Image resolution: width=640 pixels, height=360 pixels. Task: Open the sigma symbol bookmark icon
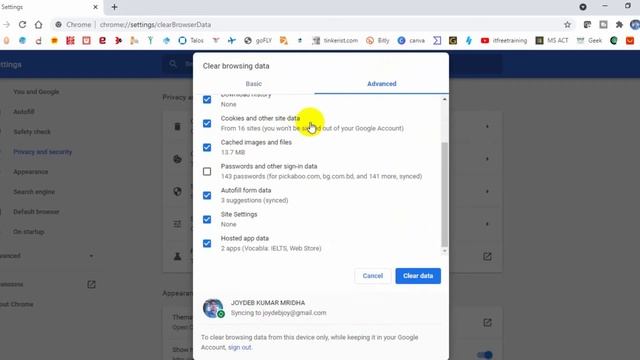(437, 40)
